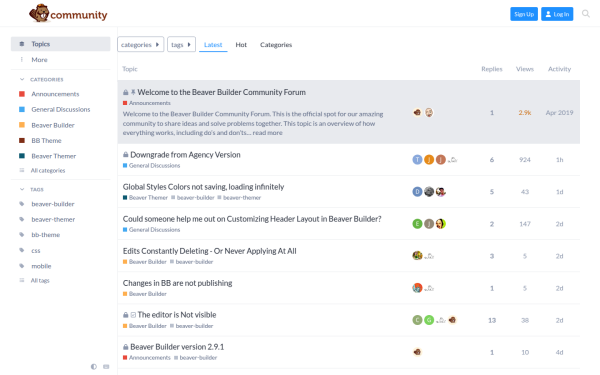The image size is (600, 375).
Task: Click the Log In button
Action: (557, 14)
